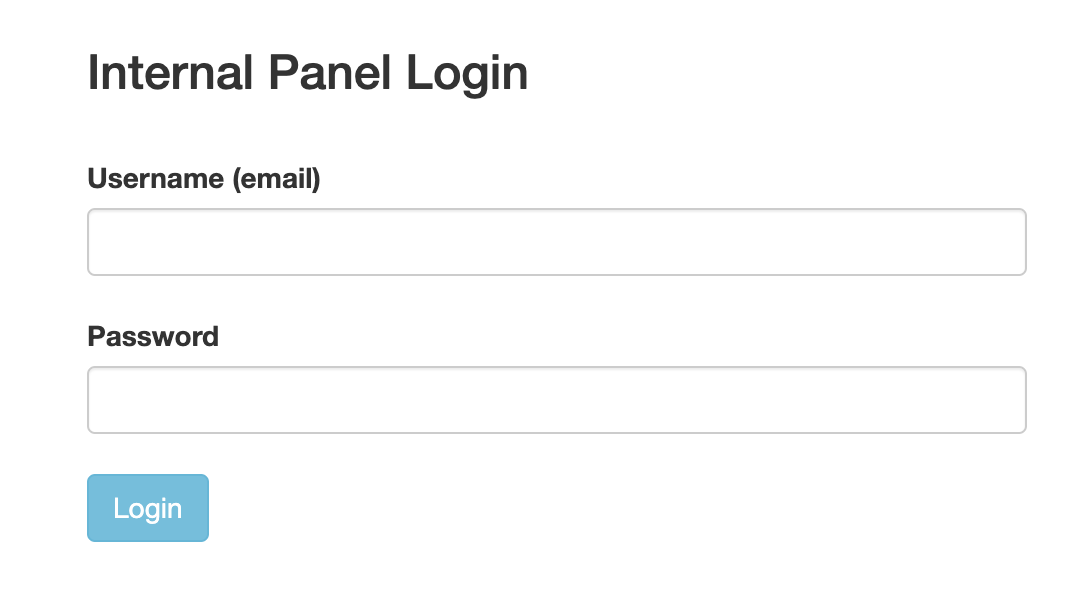Screen dimensions: 1076x604
Task: Submit the form with Login
Action: coord(148,508)
